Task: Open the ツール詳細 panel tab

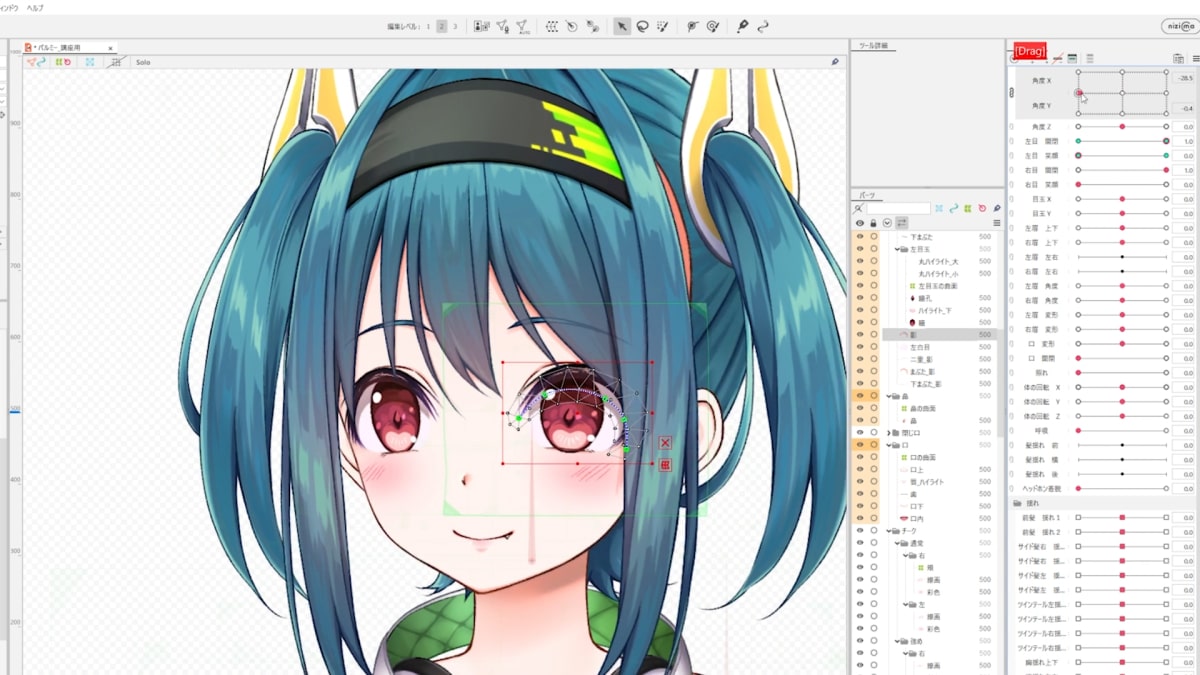Action: (873, 46)
